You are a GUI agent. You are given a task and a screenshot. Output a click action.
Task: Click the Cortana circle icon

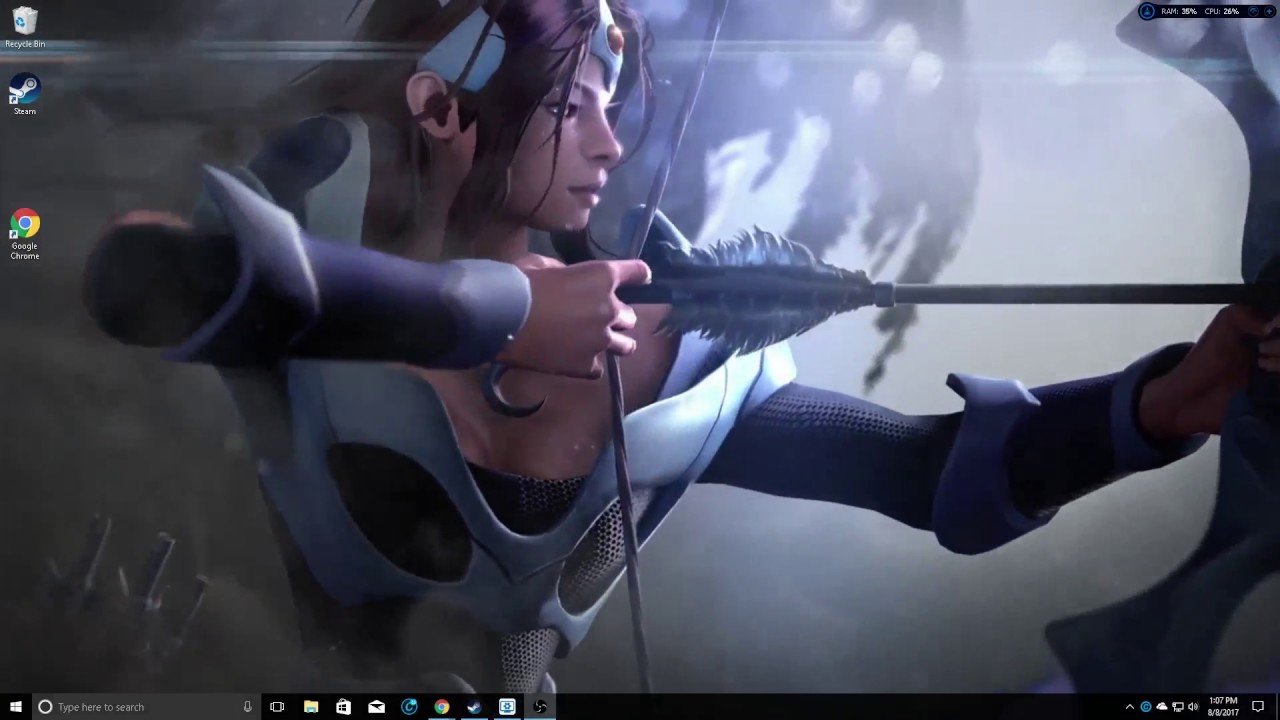(x=45, y=707)
